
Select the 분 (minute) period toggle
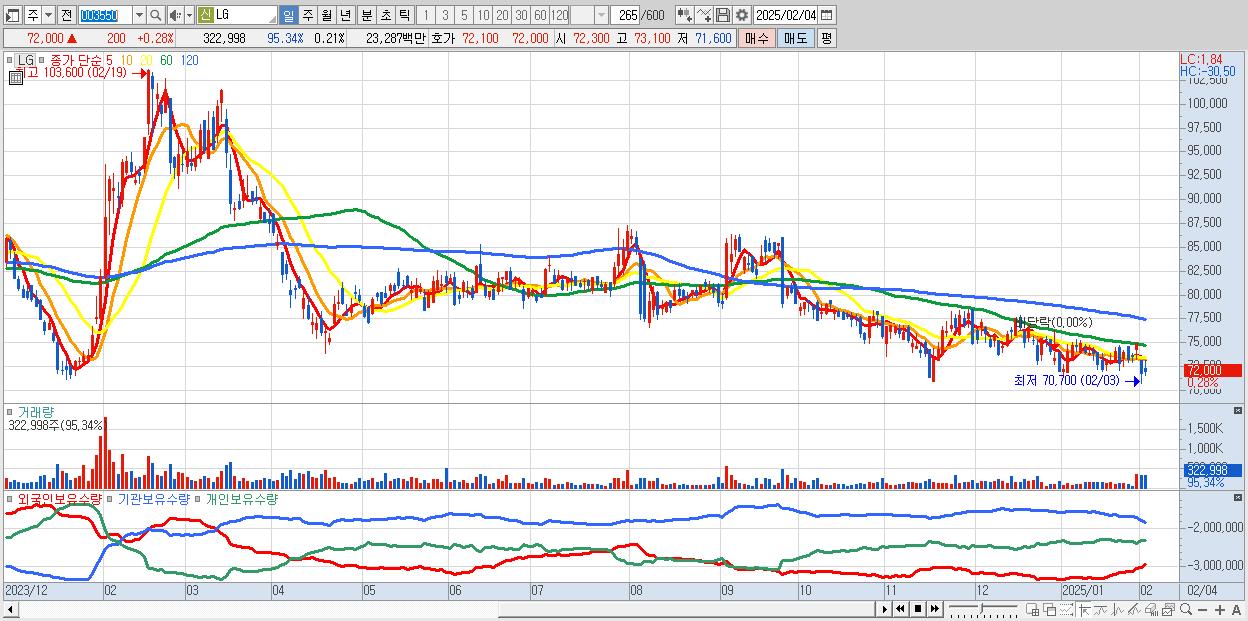point(367,15)
